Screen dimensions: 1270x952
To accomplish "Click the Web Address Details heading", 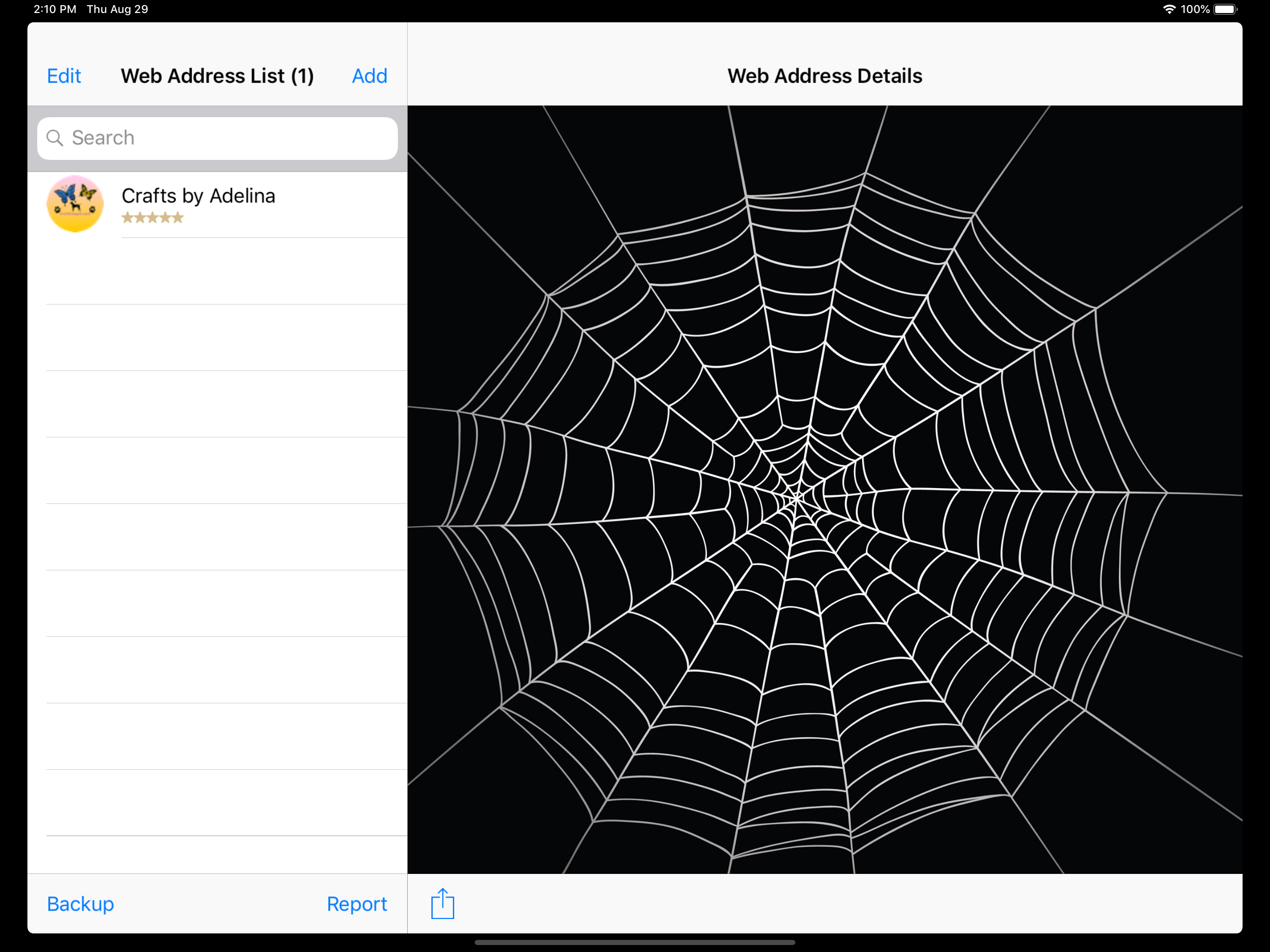I will [825, 76].
